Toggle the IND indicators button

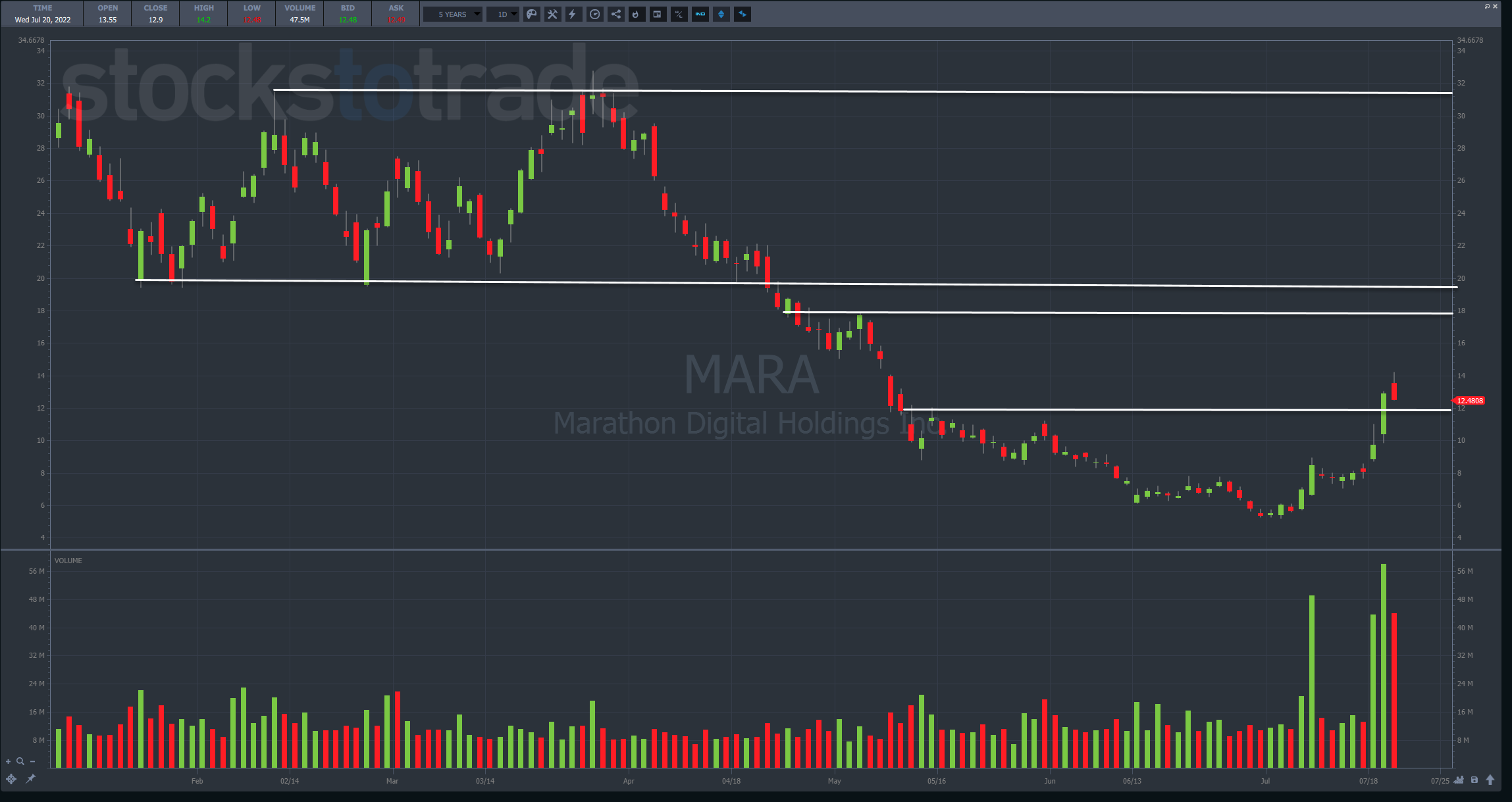click(700, 14)
